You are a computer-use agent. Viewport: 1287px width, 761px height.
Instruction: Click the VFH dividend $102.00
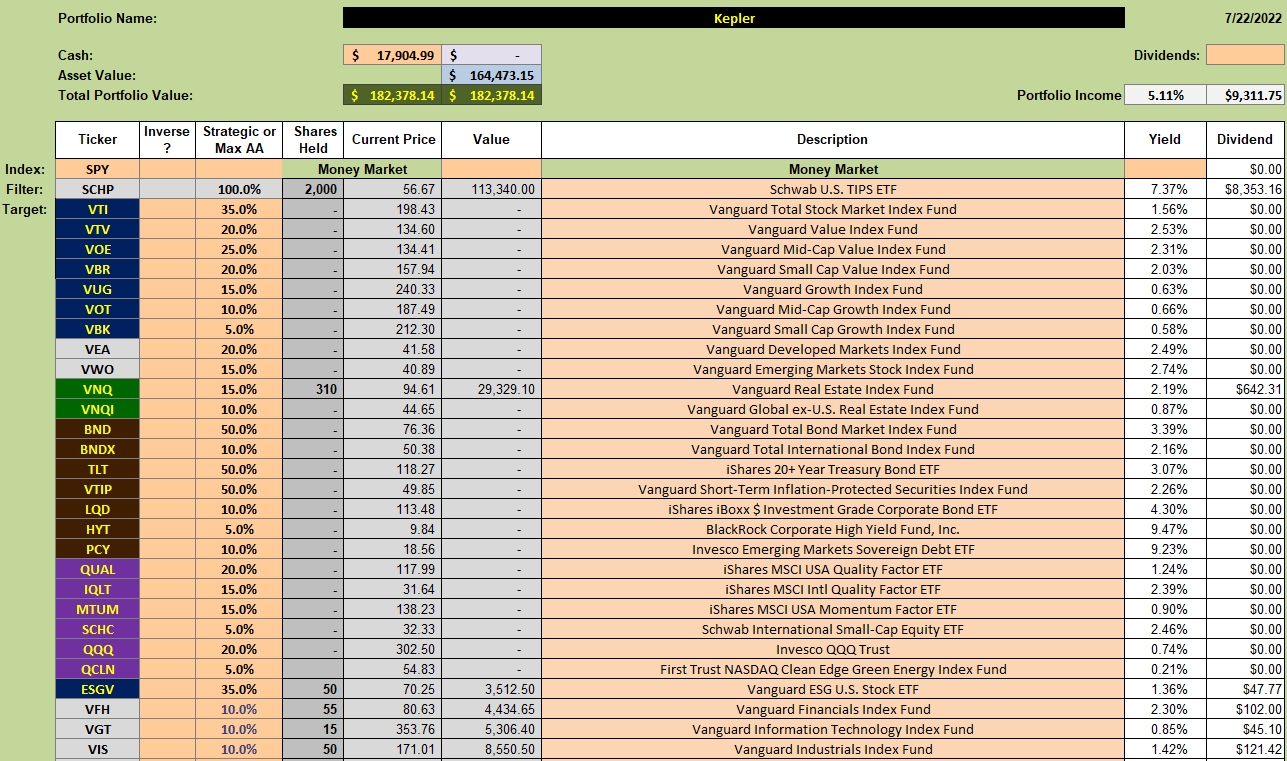pyautogui.click(x=1245, y=709)
